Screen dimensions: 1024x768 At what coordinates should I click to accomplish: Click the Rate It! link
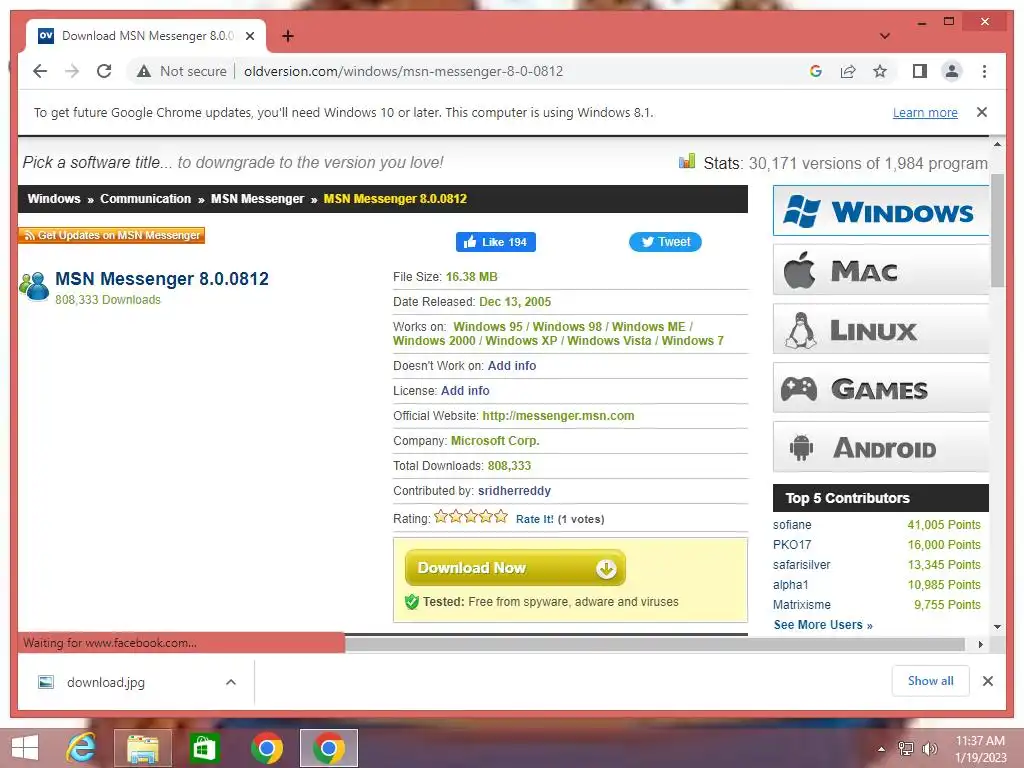click(534, 519)
